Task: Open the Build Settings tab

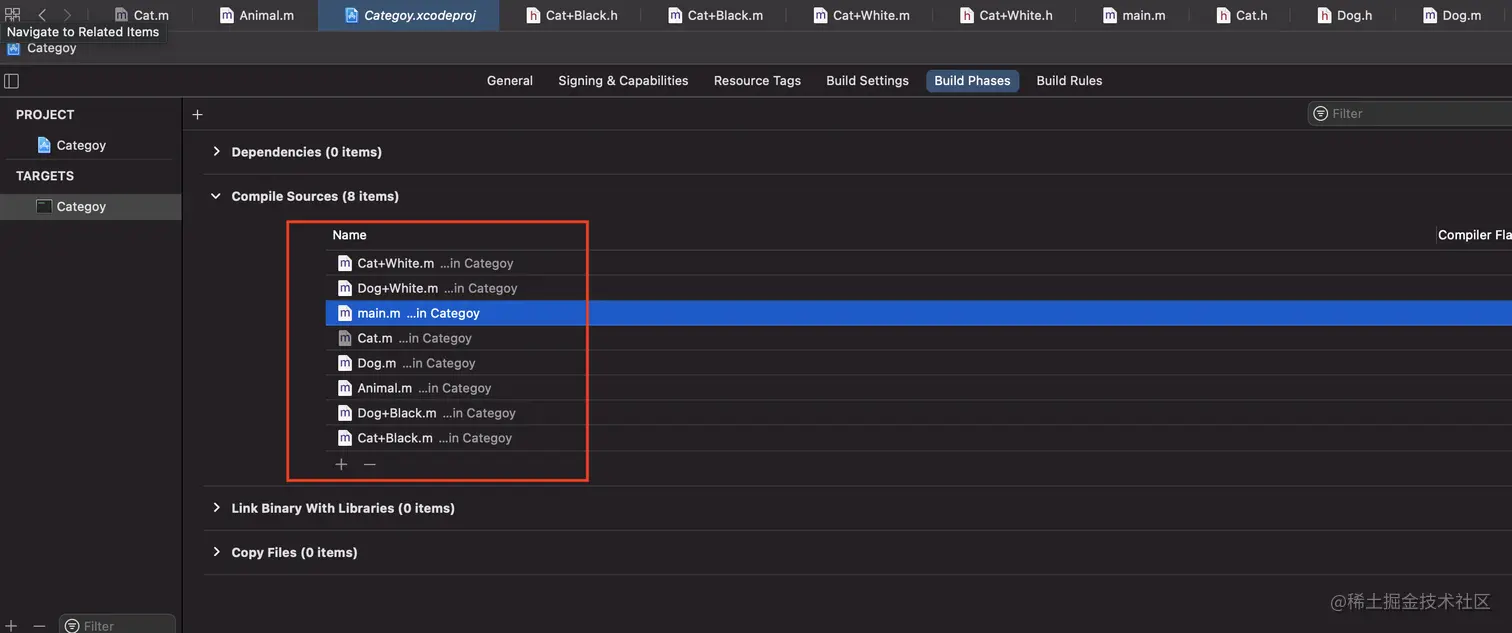Action: (867, 81)
